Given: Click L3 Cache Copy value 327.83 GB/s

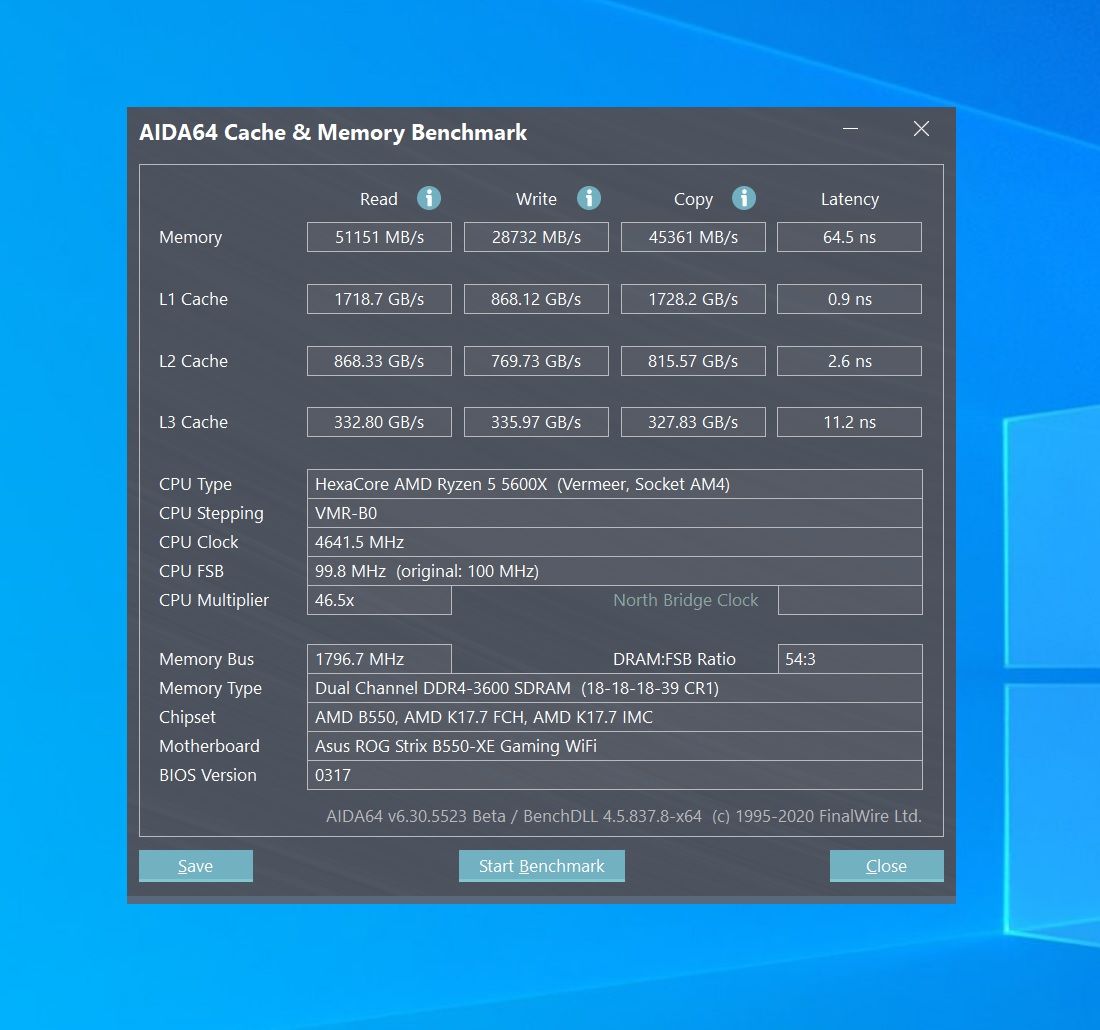Looking at the screenshot, I should 693,422.
